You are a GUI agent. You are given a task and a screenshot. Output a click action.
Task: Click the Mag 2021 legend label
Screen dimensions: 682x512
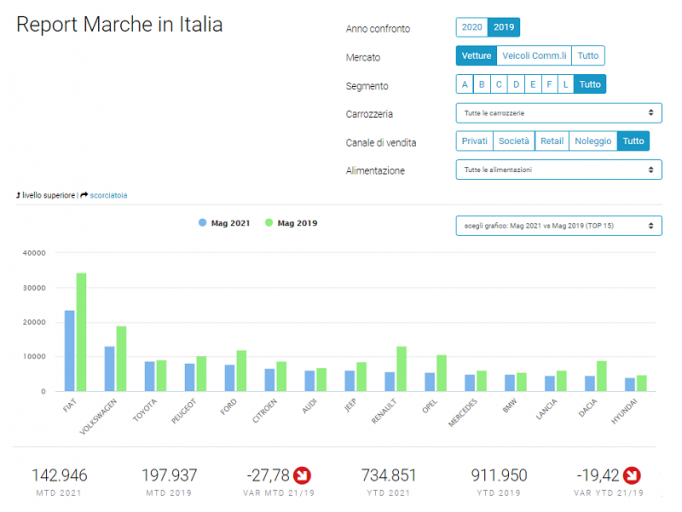tap(231, 223)
